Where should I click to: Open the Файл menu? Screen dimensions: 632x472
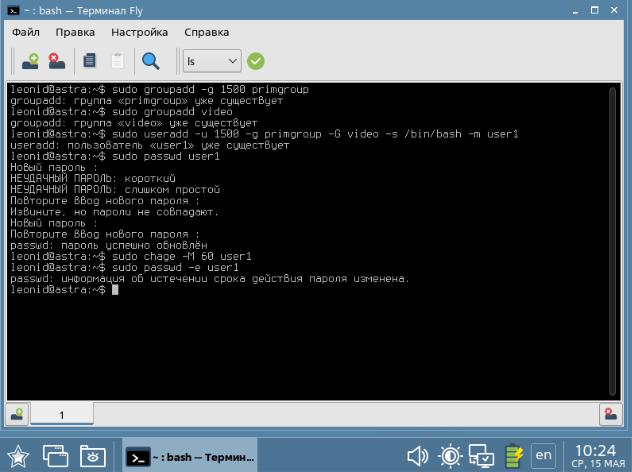point(26,32)
